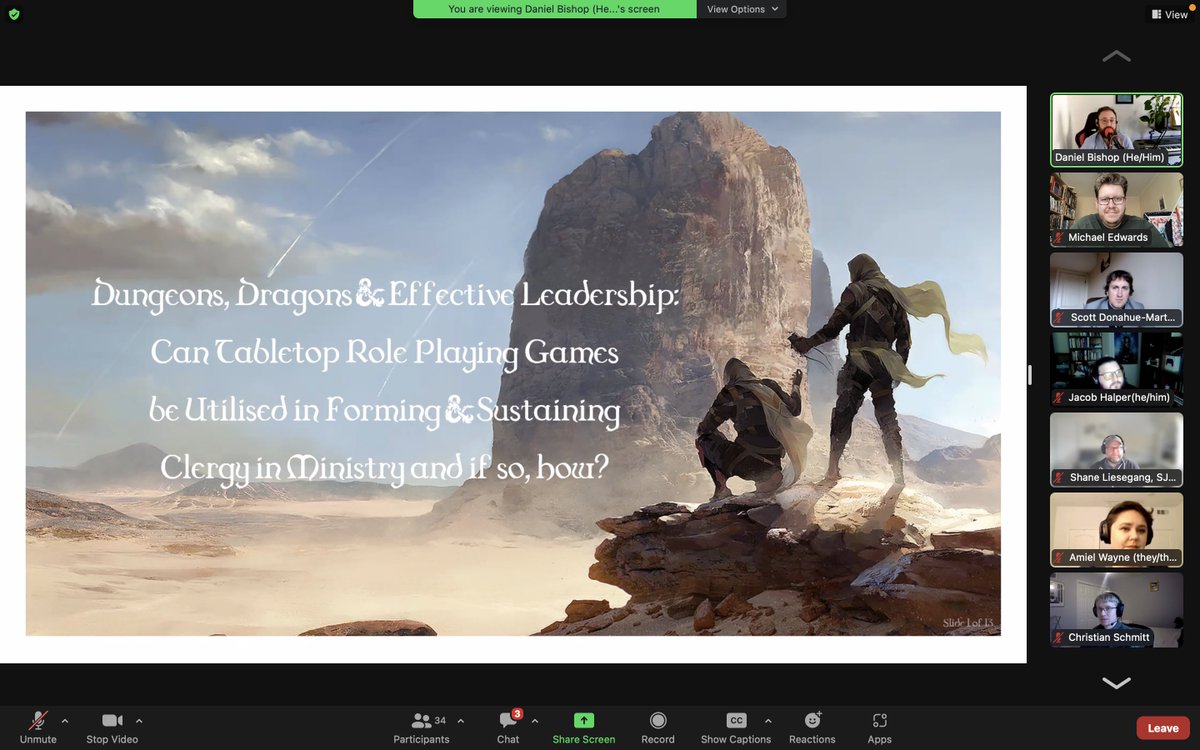
Task: Open the Participants panel
Action: point(421,727)
